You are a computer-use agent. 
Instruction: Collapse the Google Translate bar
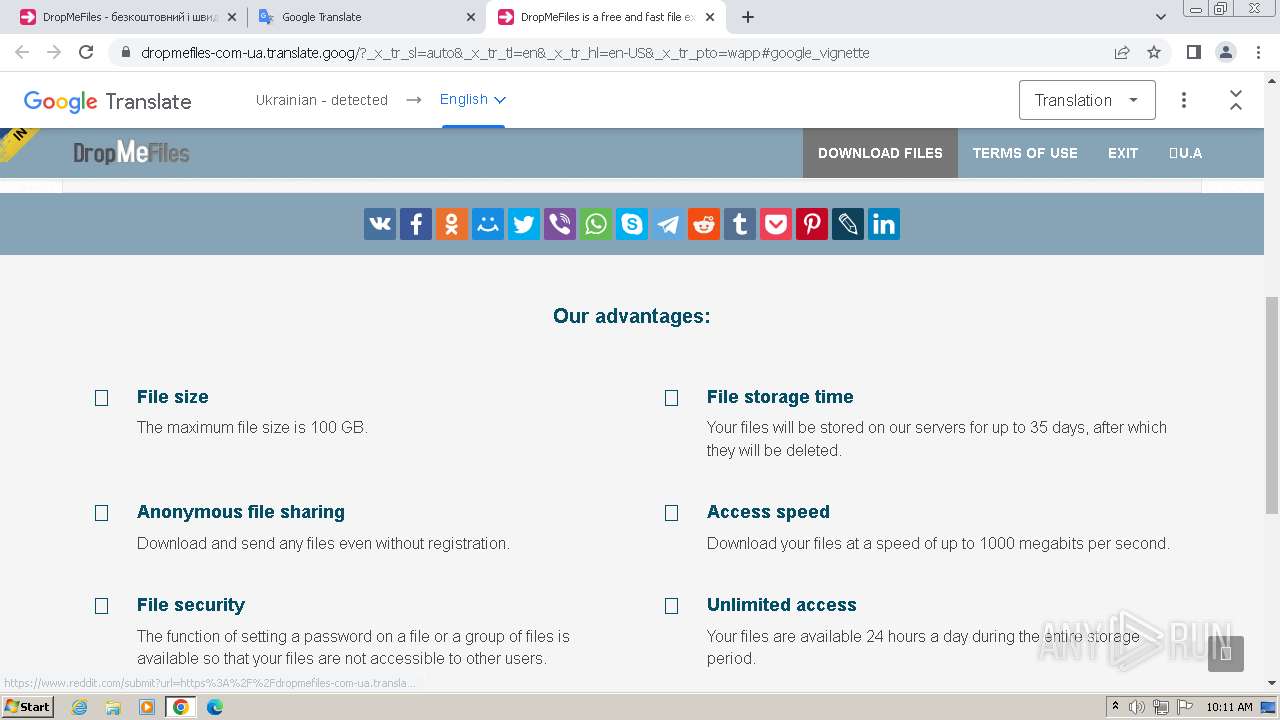[x=1236, y=100]
